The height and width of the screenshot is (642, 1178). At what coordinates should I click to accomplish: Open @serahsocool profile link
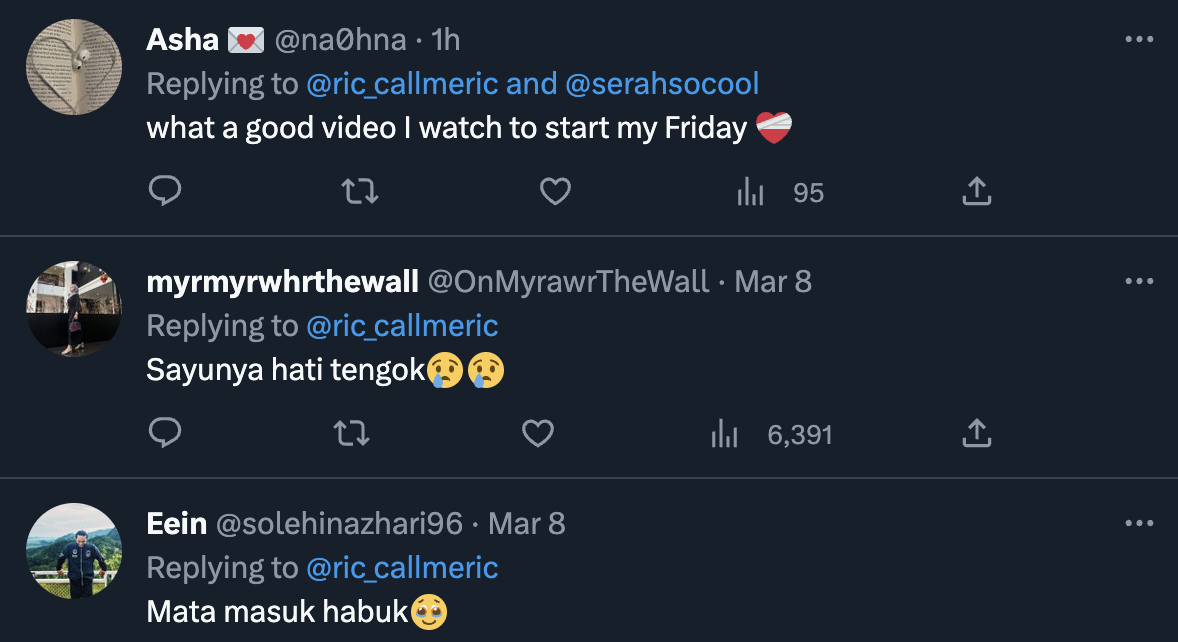(662, 83)
